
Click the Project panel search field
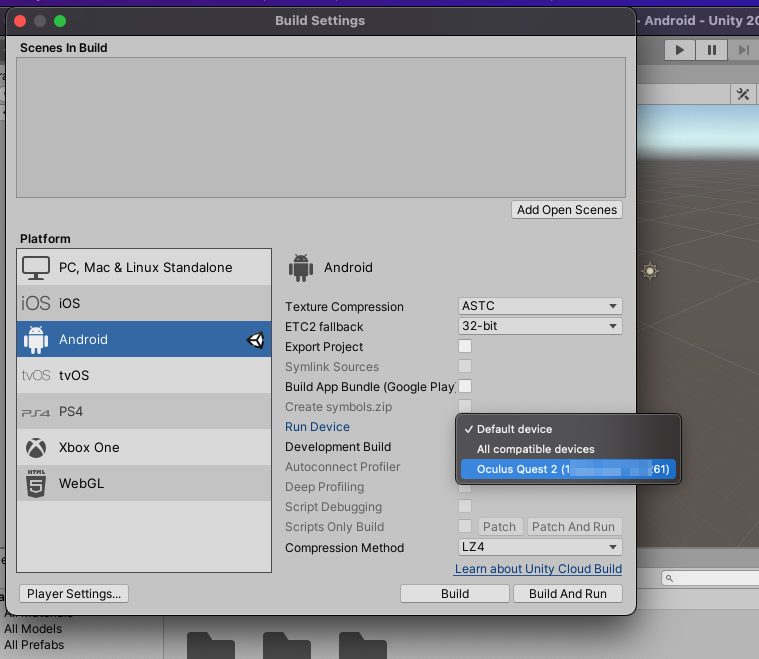(x=711, y=578)
